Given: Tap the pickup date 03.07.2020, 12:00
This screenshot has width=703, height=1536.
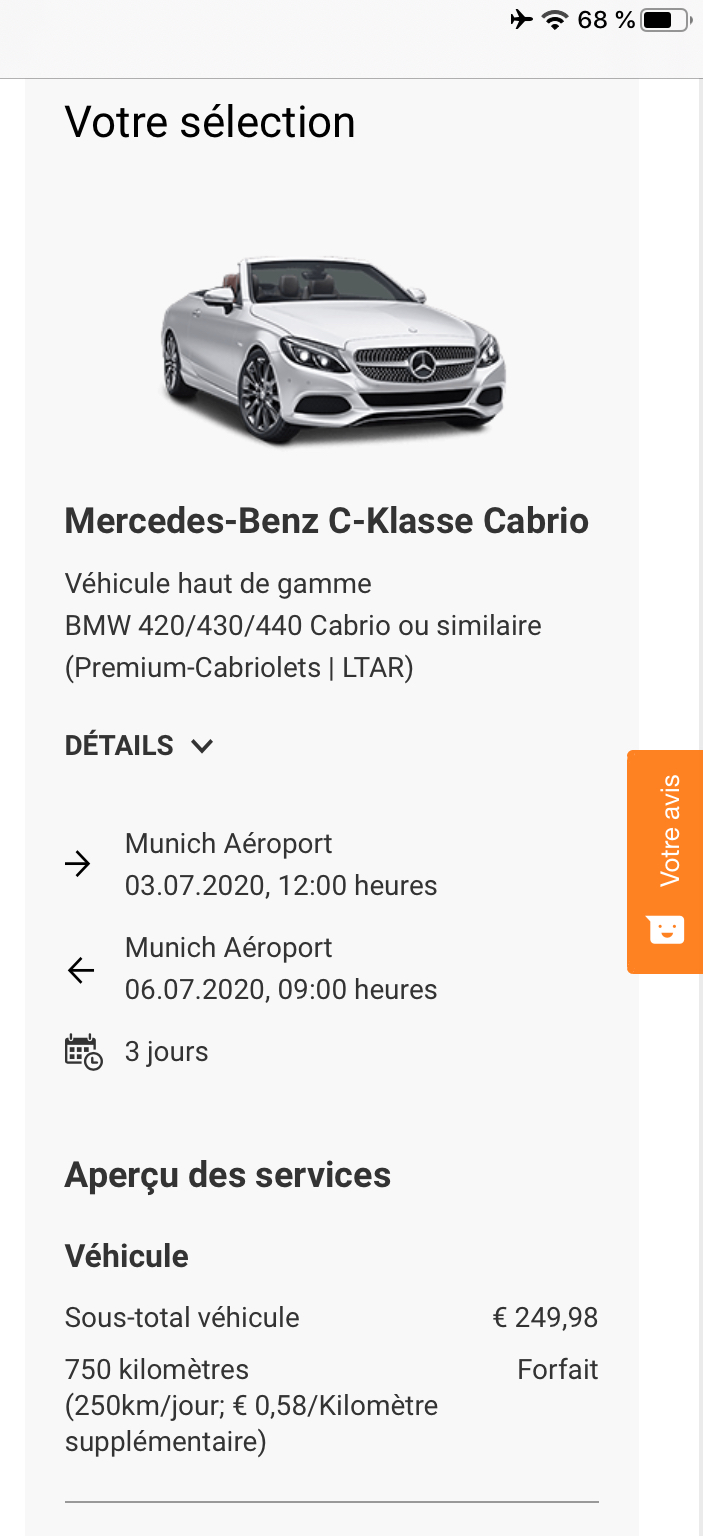Looking at the screenshot, I should [x=281, y=886].
